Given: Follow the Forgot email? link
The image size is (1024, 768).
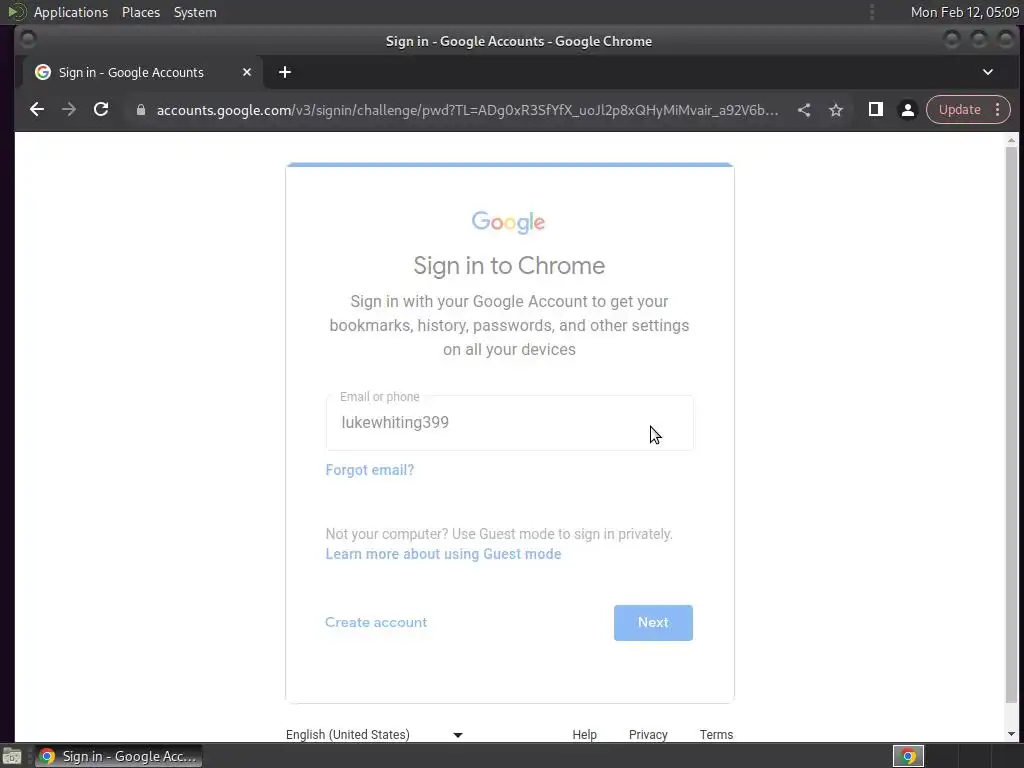Looking at the screenshot, I should 370,470.
